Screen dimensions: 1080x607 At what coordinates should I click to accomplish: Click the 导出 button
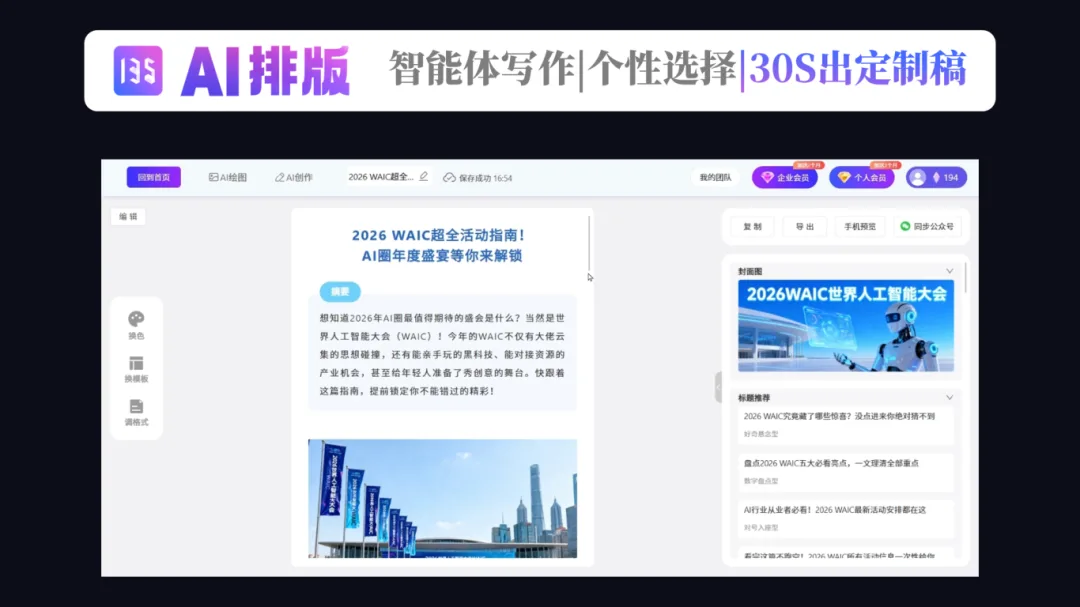pos(804,227)
